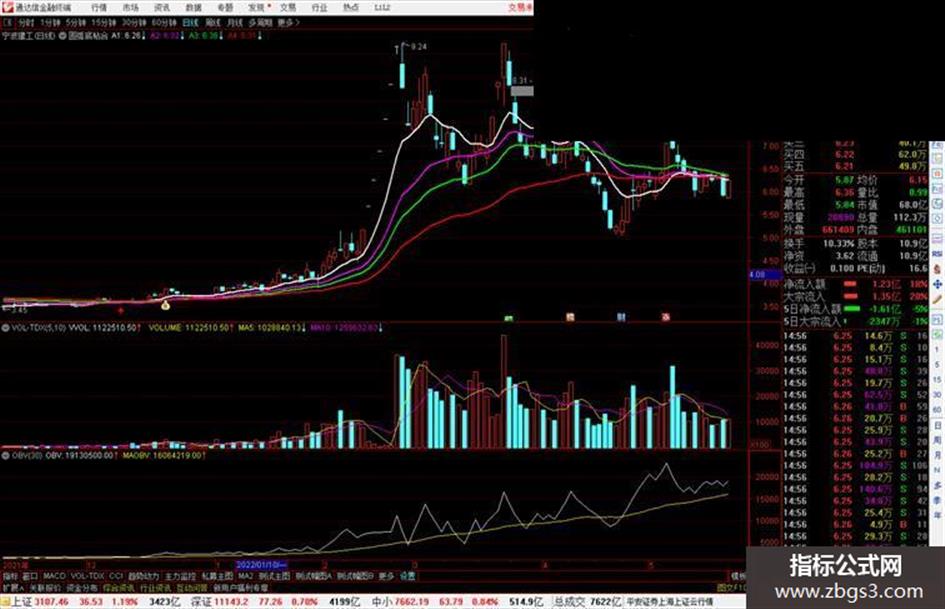Open the 新用户福利专享 link
The height and width of the screenshot is (609, 945).
click(240, 587)
